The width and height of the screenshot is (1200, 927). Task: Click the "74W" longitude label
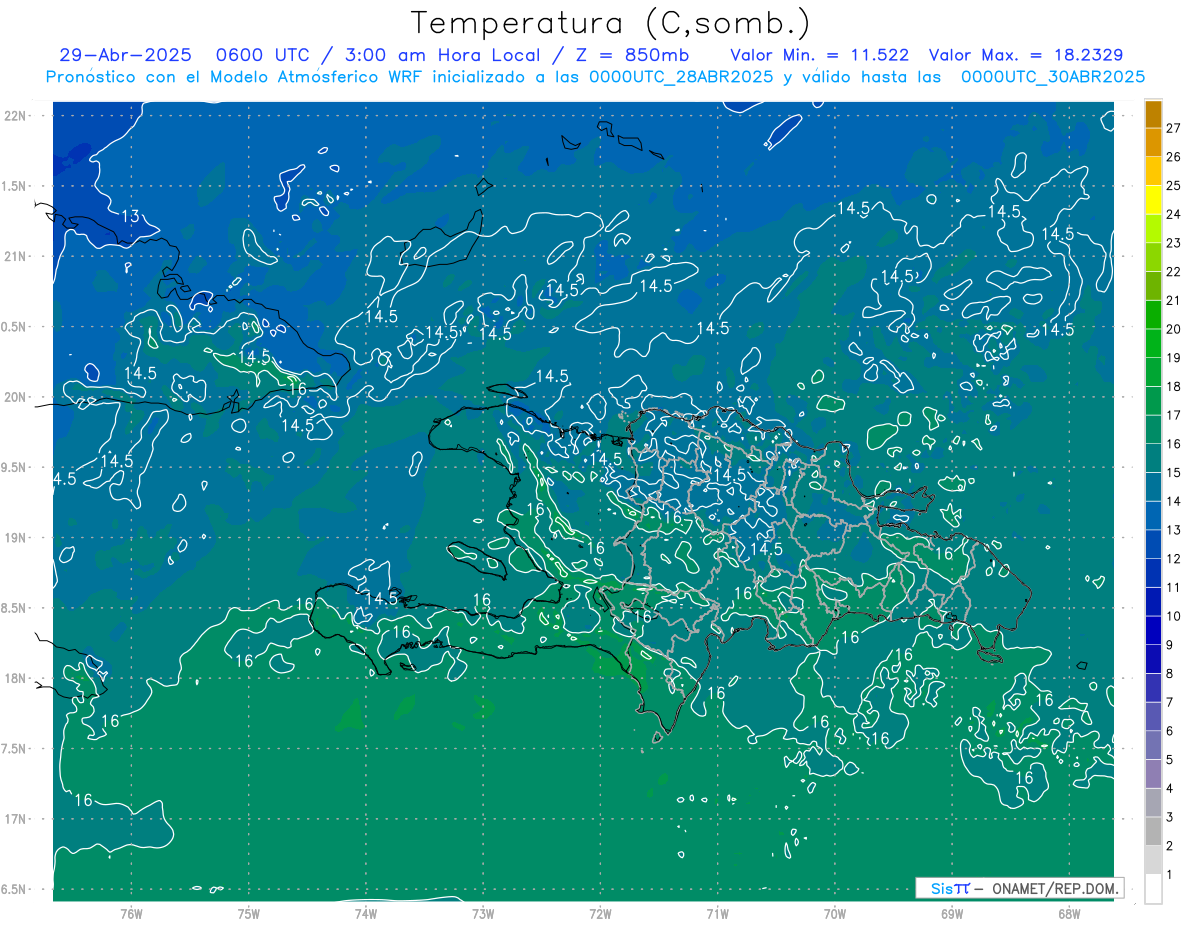365,913
